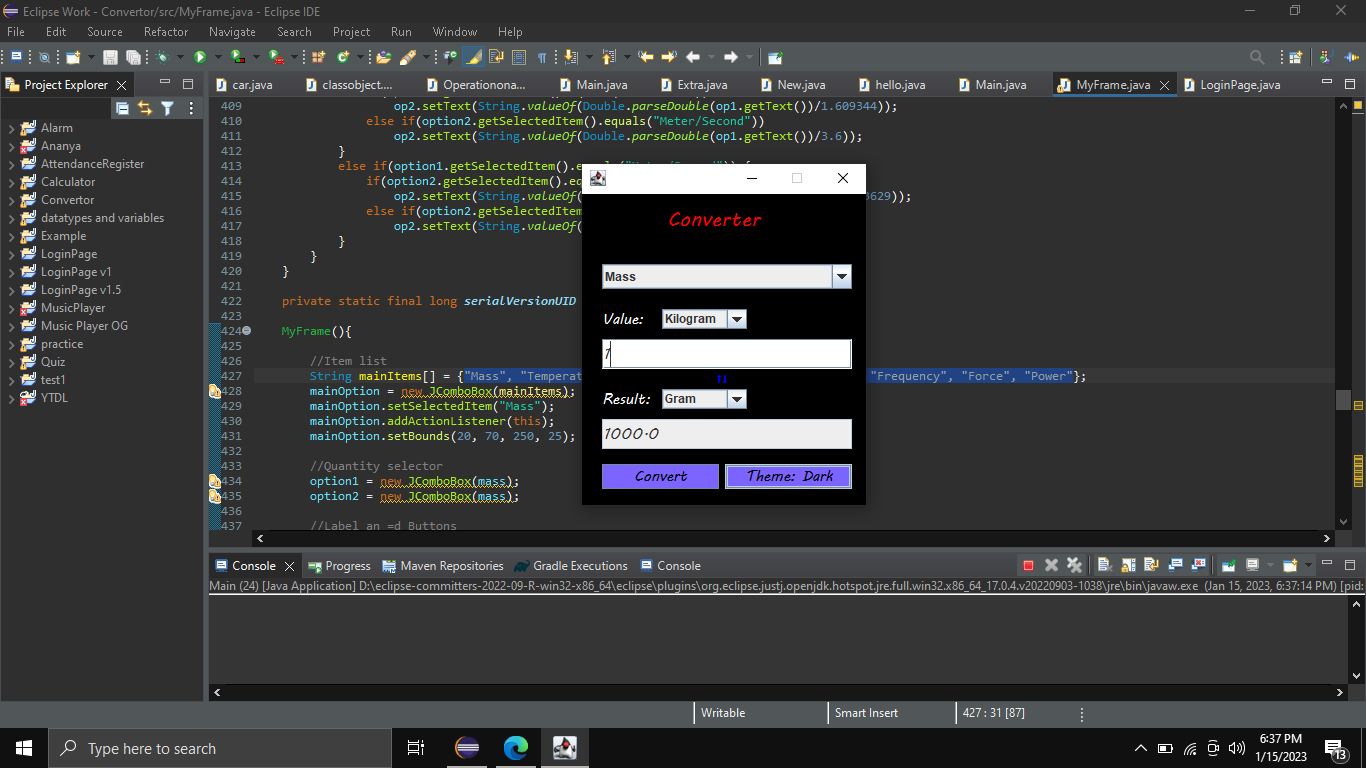The width and height of the screenshot is (1366, 768).
Task: Run the program with the green play icon
Action: tap(200, 57)
